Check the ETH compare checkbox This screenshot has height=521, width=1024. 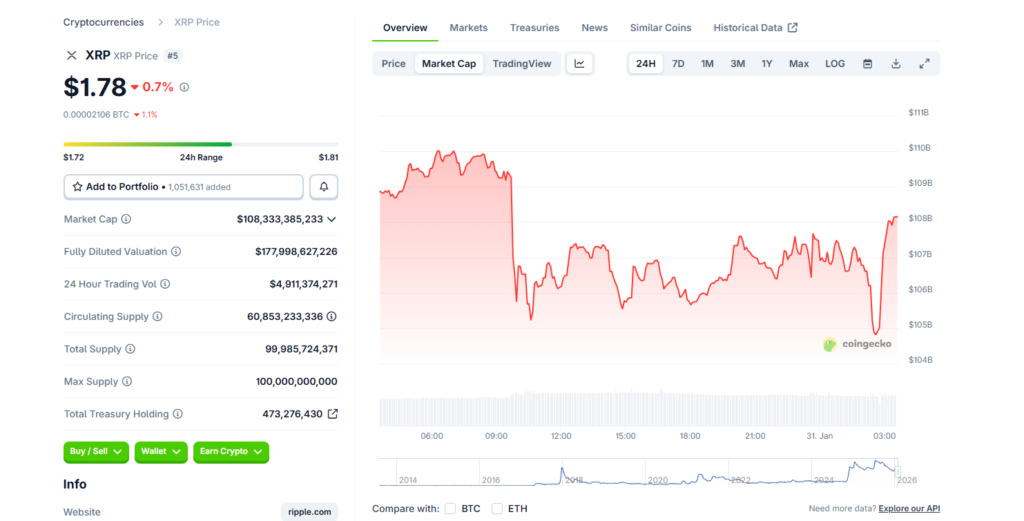point(497,509)
